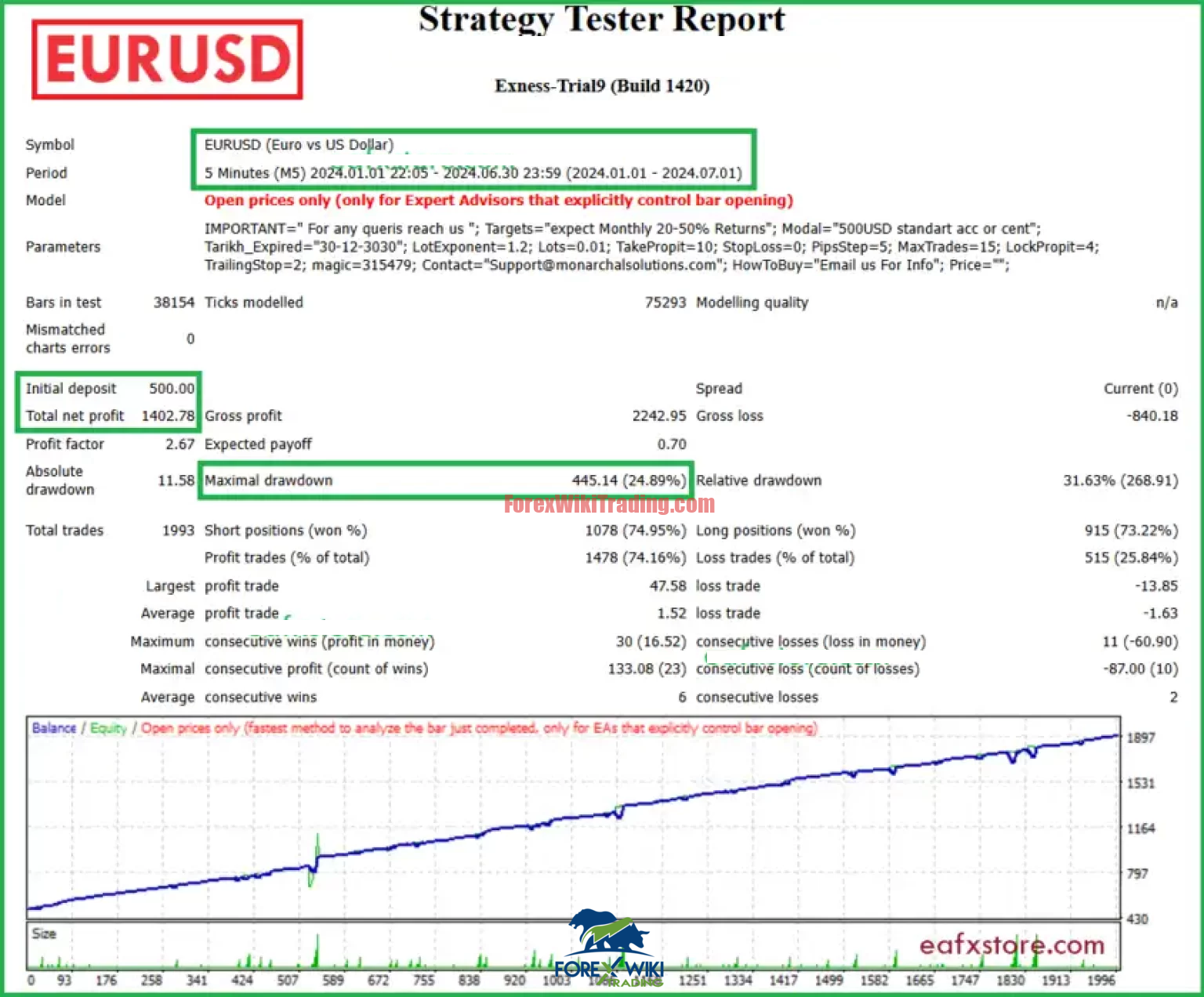This screenshot has width=1204, height=997.
Task: Click the "Parameters" row label
Action: point(63,247)
